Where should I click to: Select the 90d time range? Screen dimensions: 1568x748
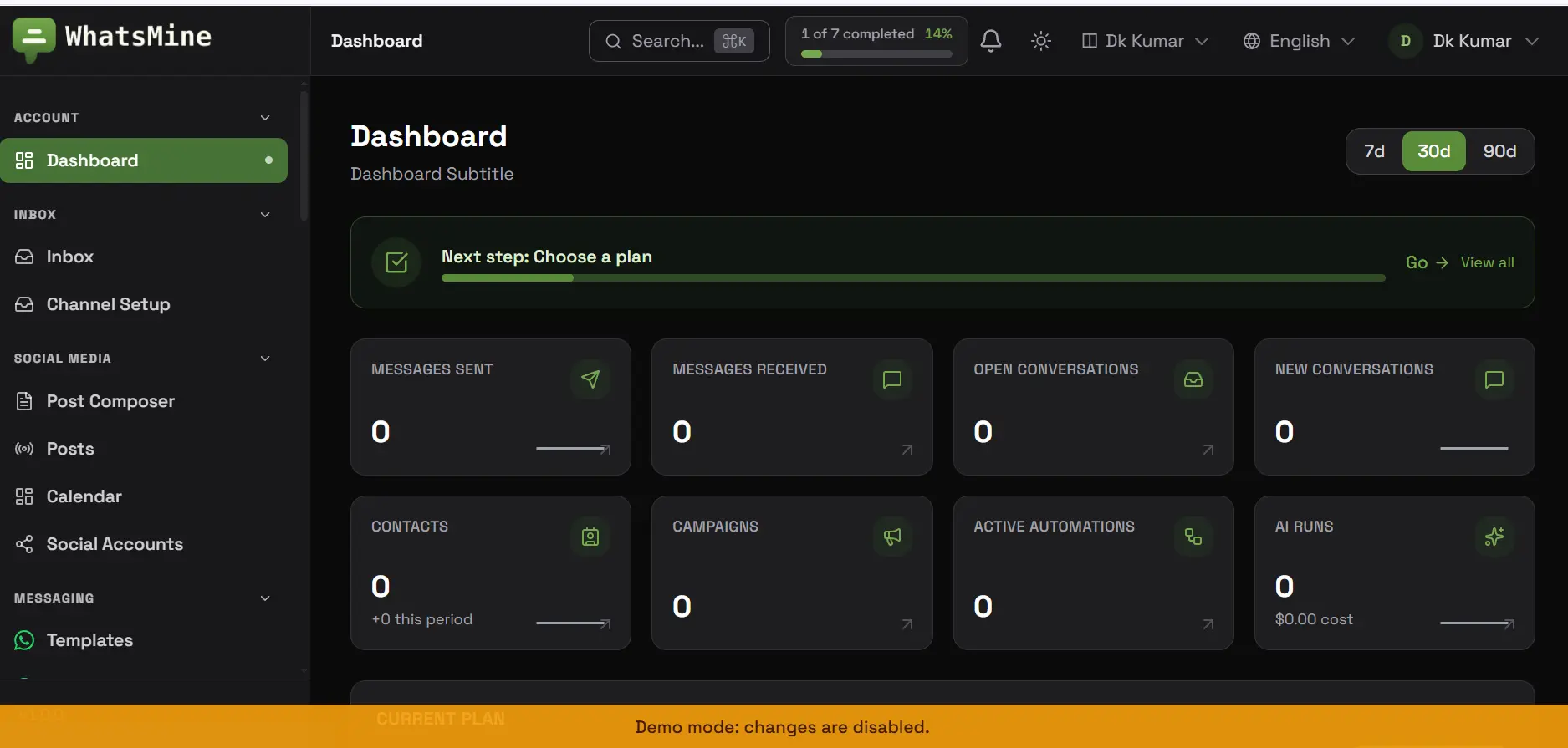point(1499,151)
